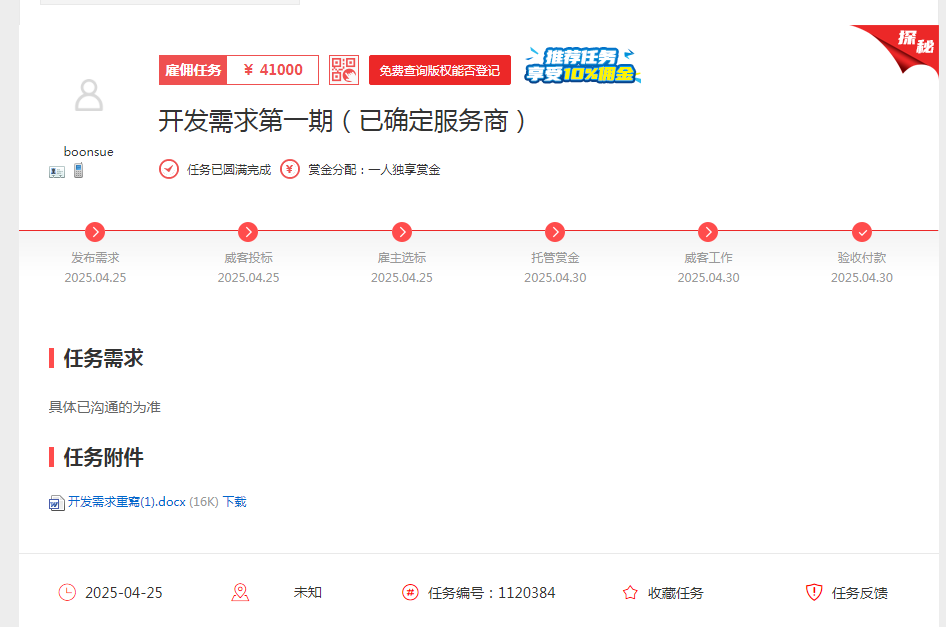Viewport: 946px width, 627px height.
Task: Open the 推荐任务享受10%佣金 banner
Action: pyautogui.click(x=583, y=66)
